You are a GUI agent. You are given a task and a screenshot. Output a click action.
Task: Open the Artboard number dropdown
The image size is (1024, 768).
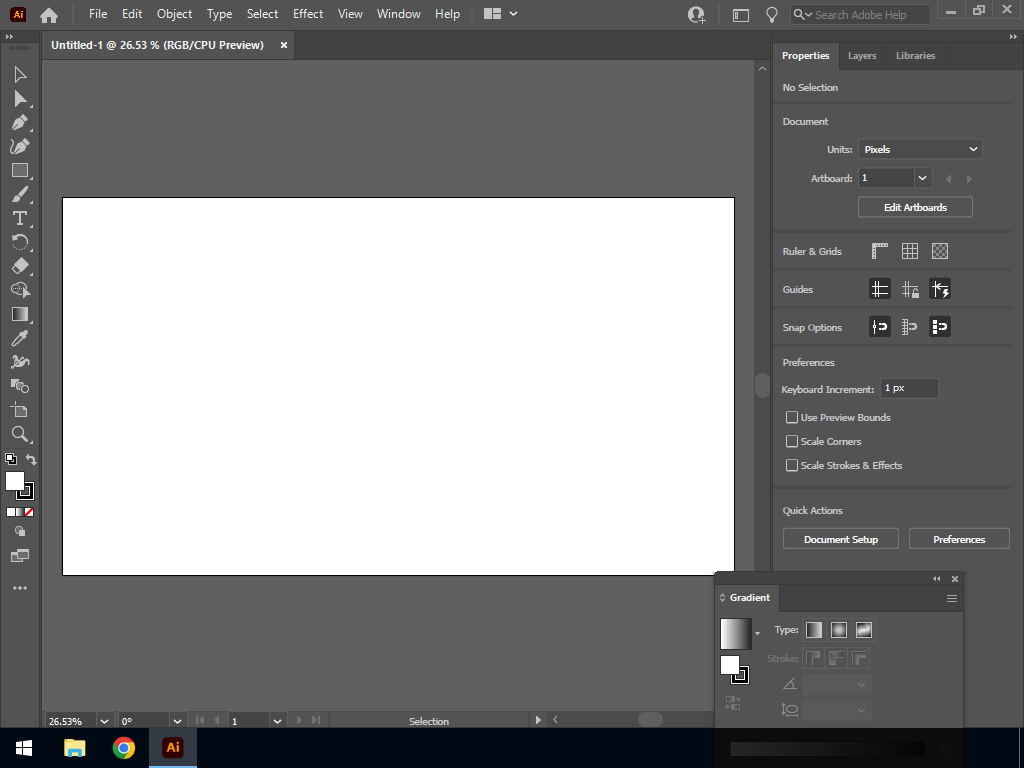tap(922, 178)
